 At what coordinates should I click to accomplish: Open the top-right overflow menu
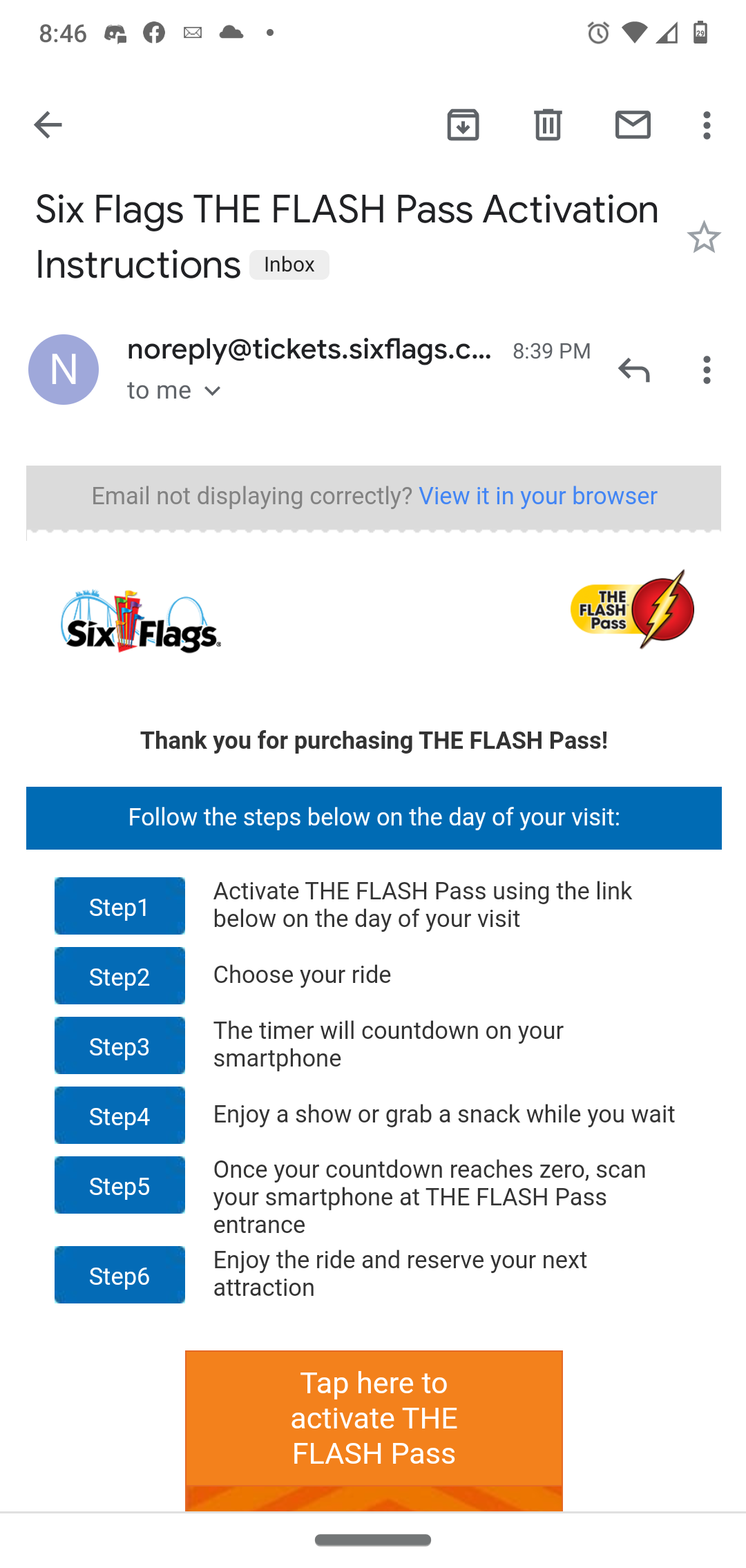[x=707, y=125]
